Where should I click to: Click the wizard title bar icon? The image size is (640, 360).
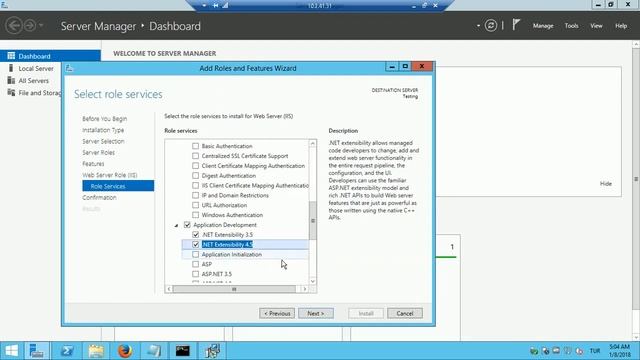pyautogui.click(x=69, y=68)
